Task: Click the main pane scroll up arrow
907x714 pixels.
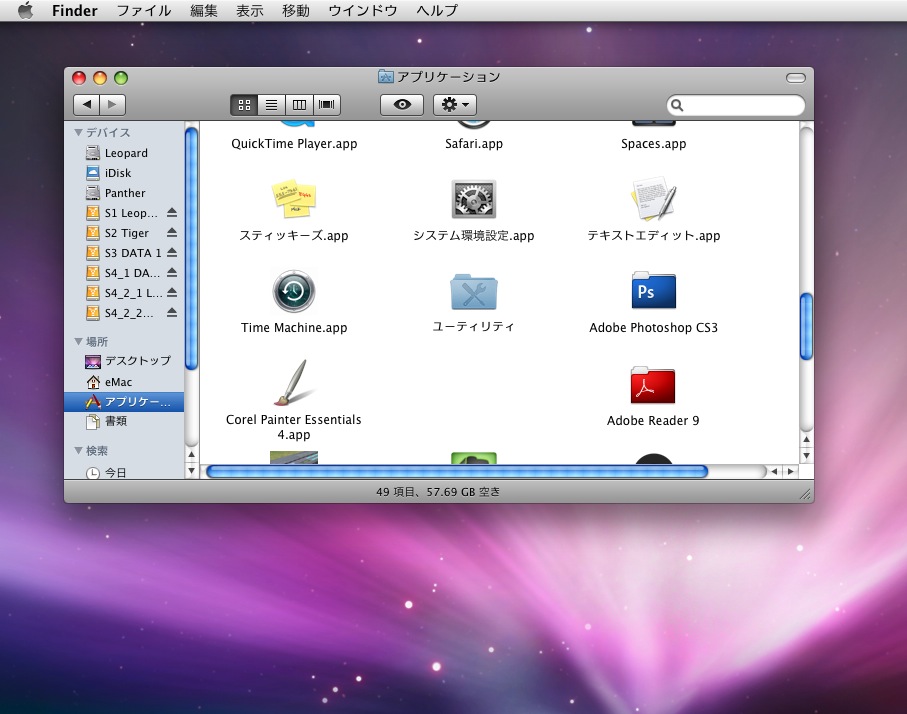Action: pyautogui.click(x=806, y=440)
